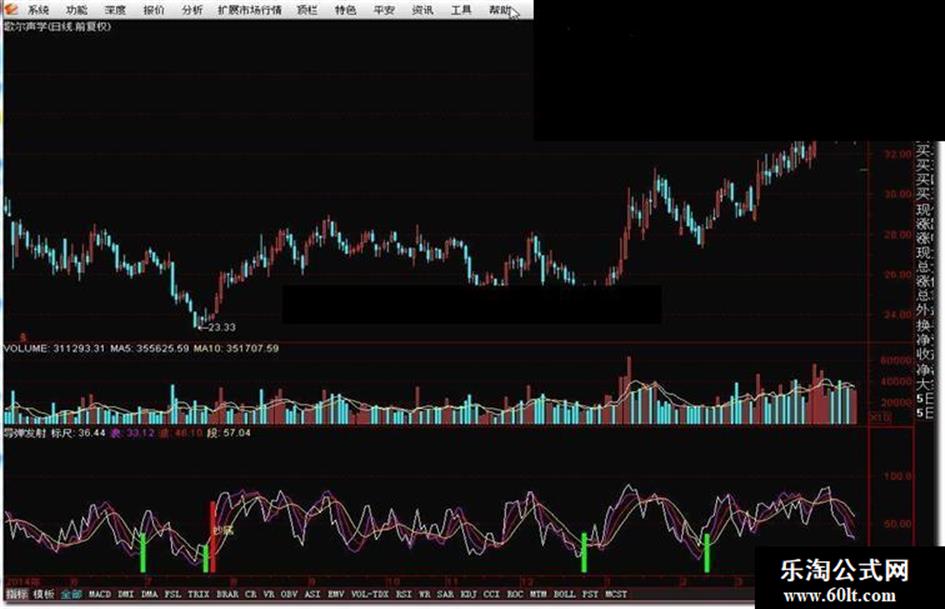Click the MA10: 351707.59 volume value

coord(236,348)
